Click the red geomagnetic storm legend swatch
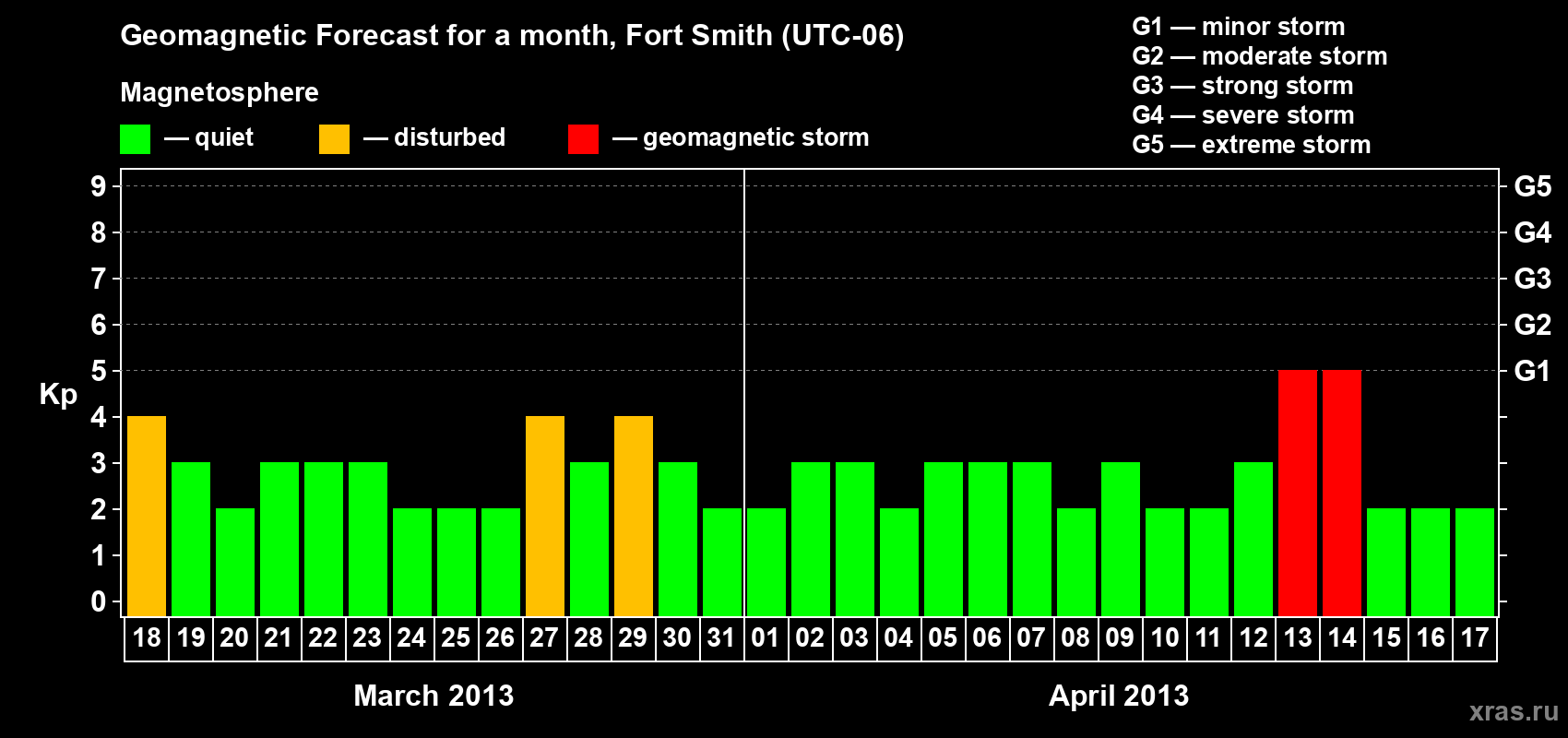The width and height of the screenshot is (1568, 738). pos(583,139)
